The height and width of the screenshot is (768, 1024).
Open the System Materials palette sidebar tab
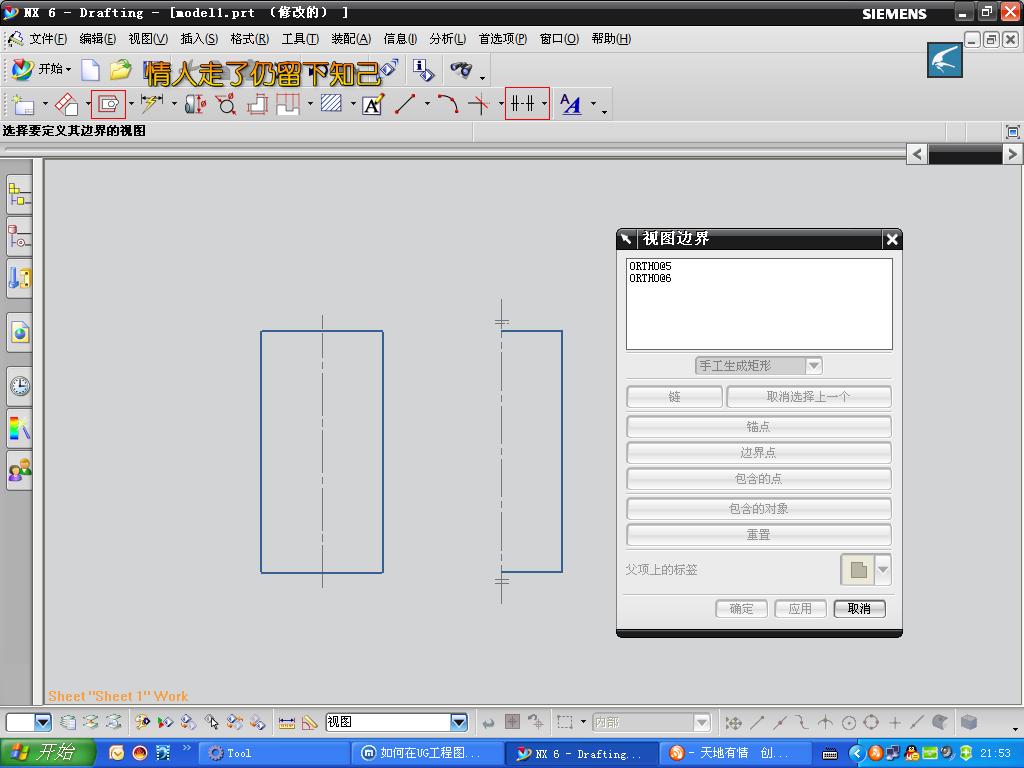[x=20, y=428]
